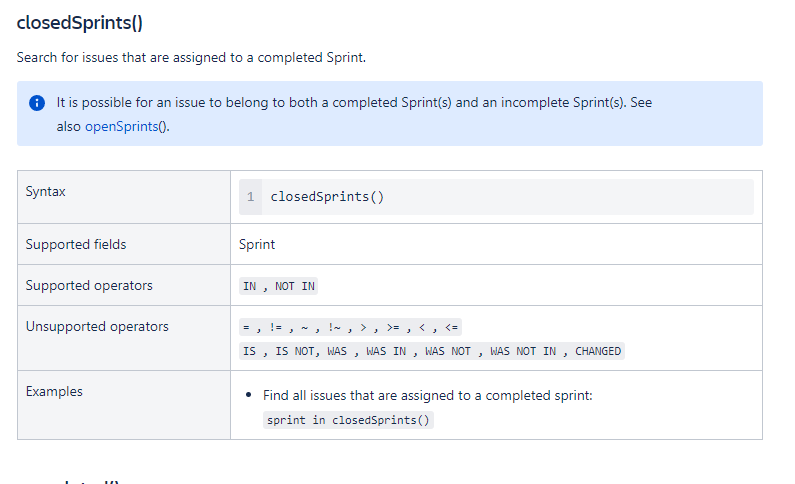Click the blue info icon in the note panel
This screenshot has height=484, width=795.
[x=37, y=103]
